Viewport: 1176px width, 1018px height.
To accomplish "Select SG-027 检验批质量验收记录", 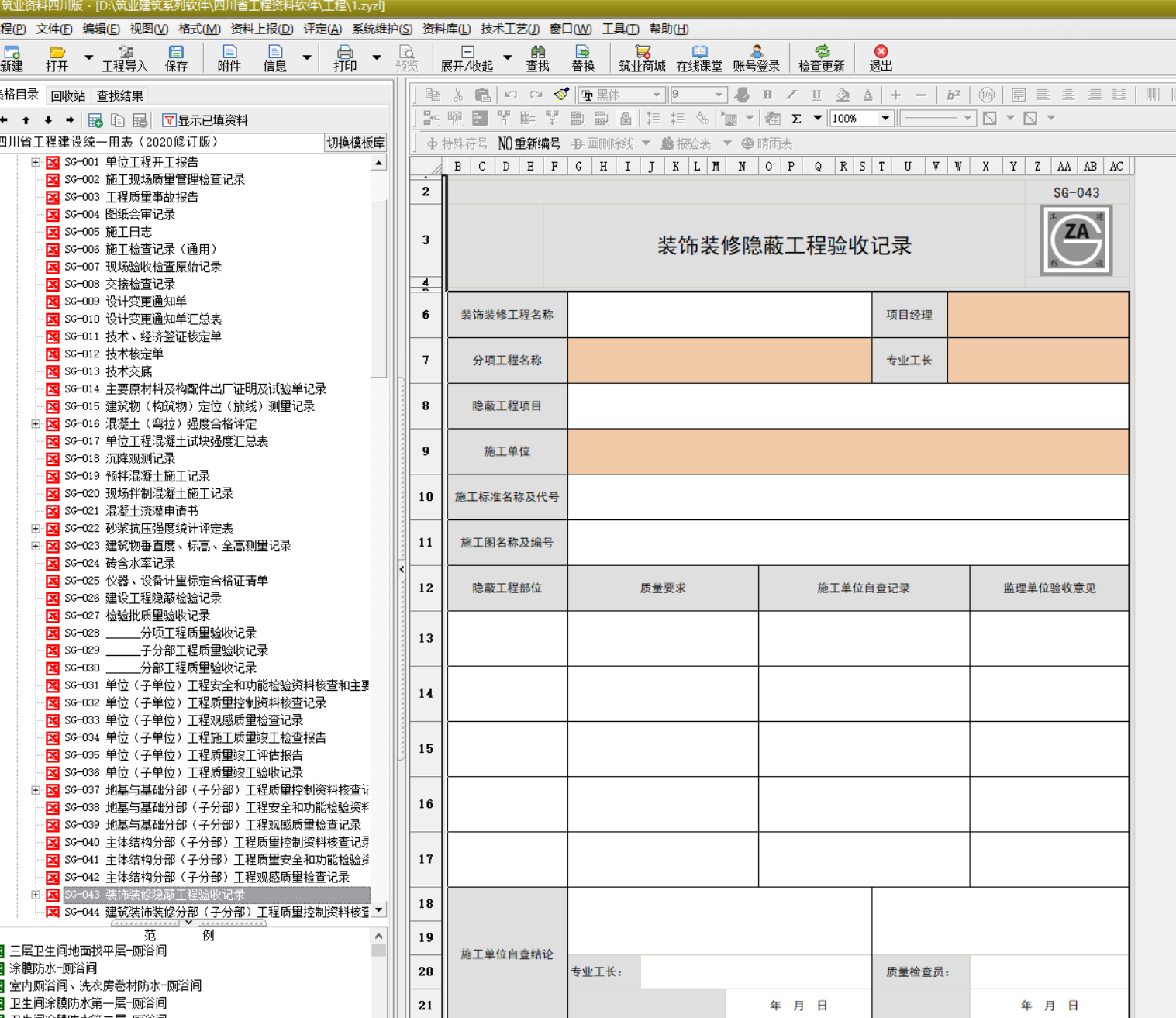I will click(137, 616).
